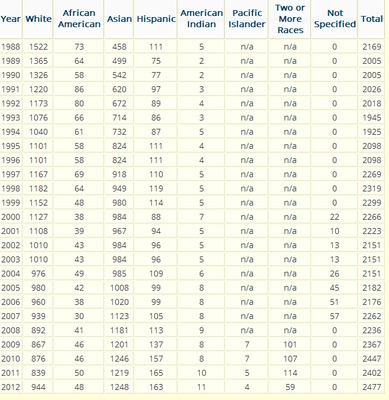Viewport: 389px width, 400px height.
Task: Select total 2026
Action: 372,89
